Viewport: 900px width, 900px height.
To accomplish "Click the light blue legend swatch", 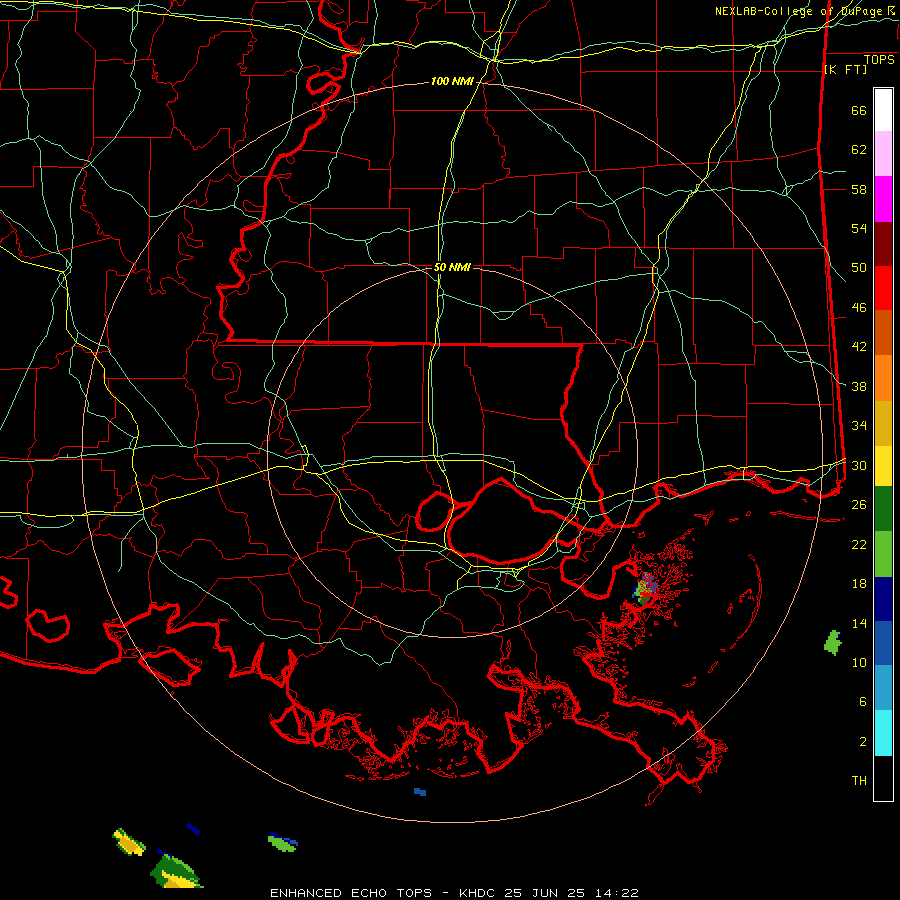I will point(883,688).
